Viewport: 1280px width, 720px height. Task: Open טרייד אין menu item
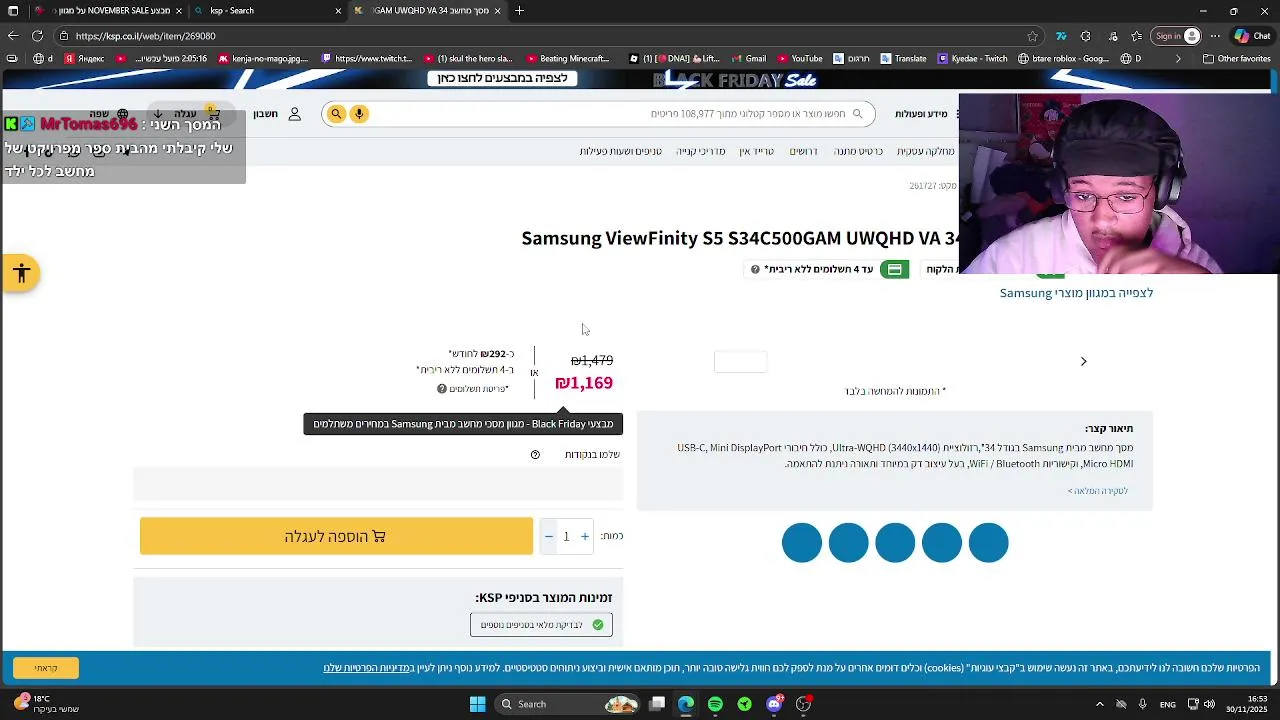click(756, 151)
